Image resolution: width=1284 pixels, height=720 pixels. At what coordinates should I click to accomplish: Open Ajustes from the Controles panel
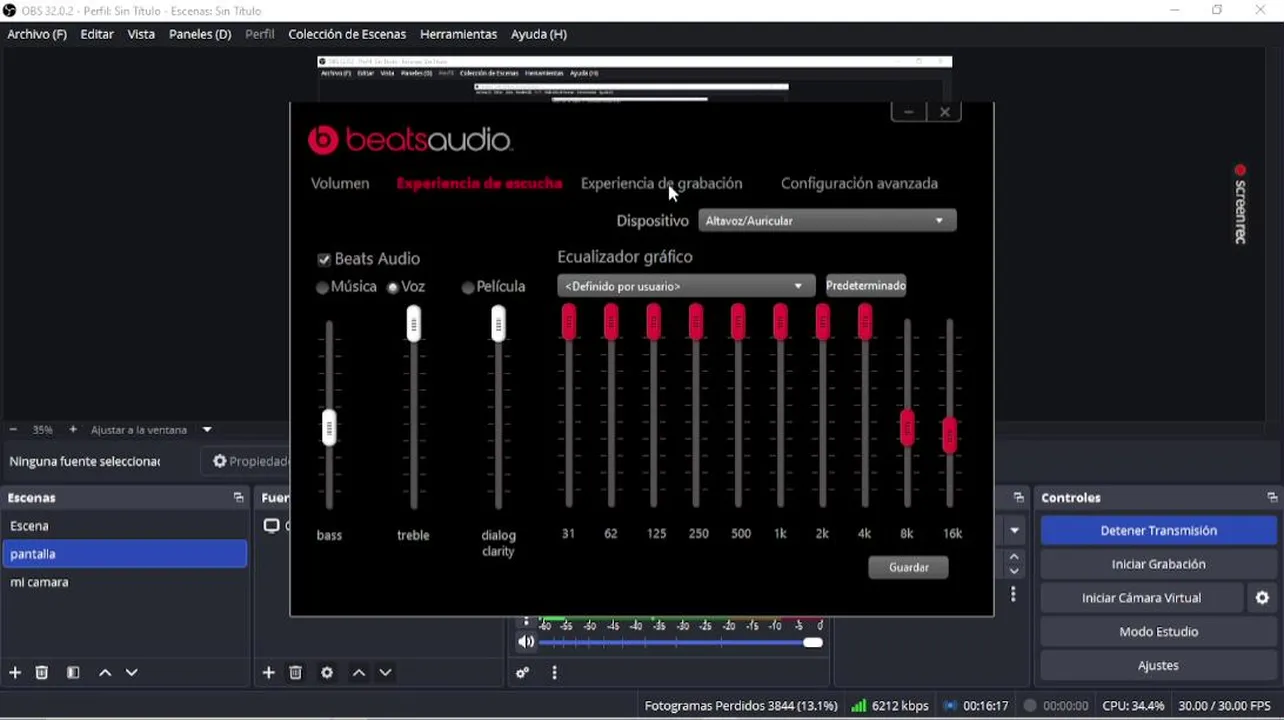tap(1158, 666)
